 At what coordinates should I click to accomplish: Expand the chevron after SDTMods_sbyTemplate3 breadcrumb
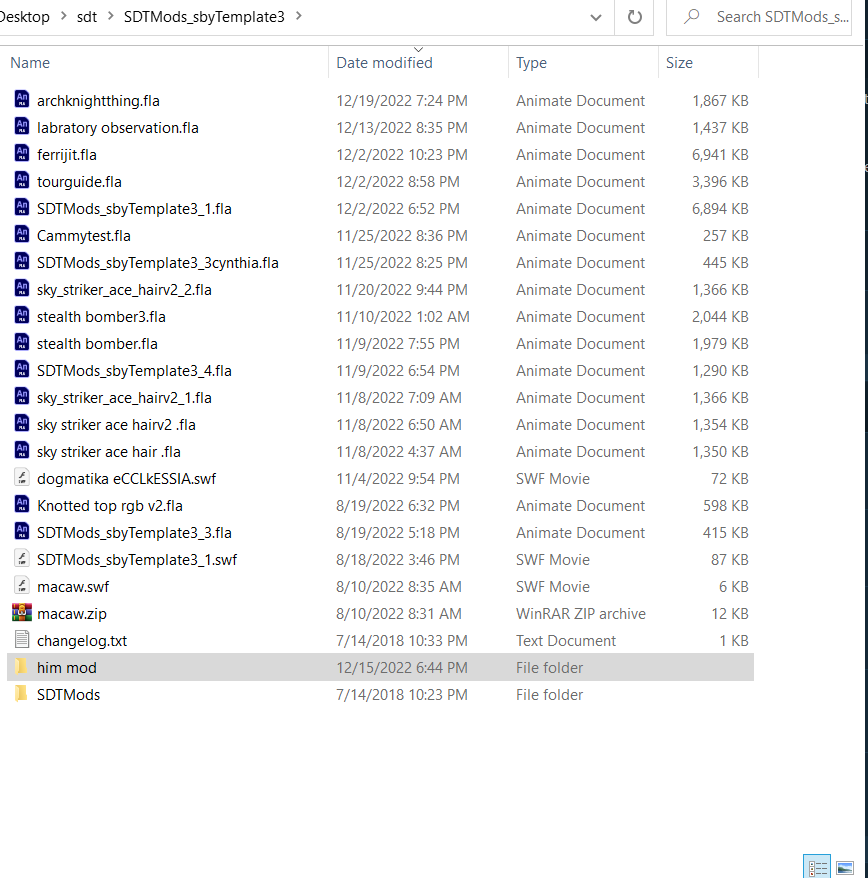coord(299,16)
